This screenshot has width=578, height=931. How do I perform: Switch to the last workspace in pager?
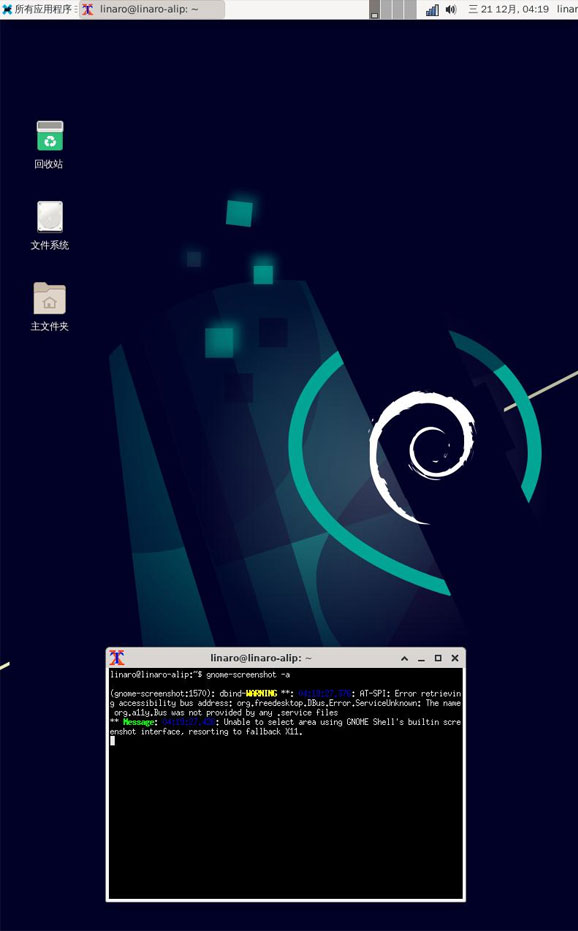(410, 10)
